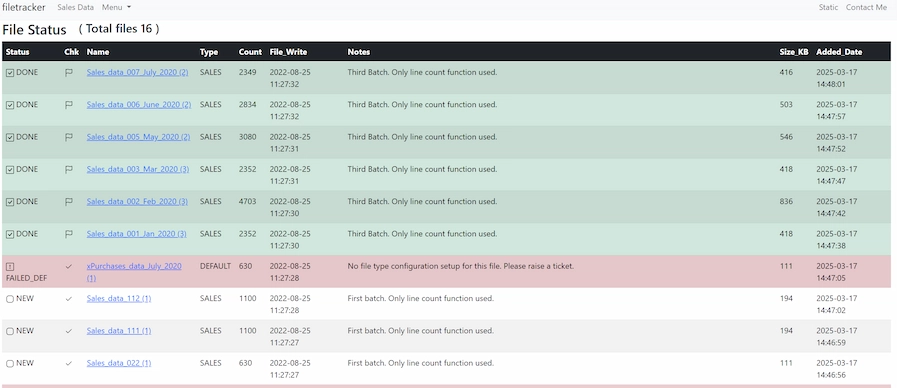This screenshot has height=388, width=897.
Task: Click the filetracker brand logo
Action: point(24,7)
